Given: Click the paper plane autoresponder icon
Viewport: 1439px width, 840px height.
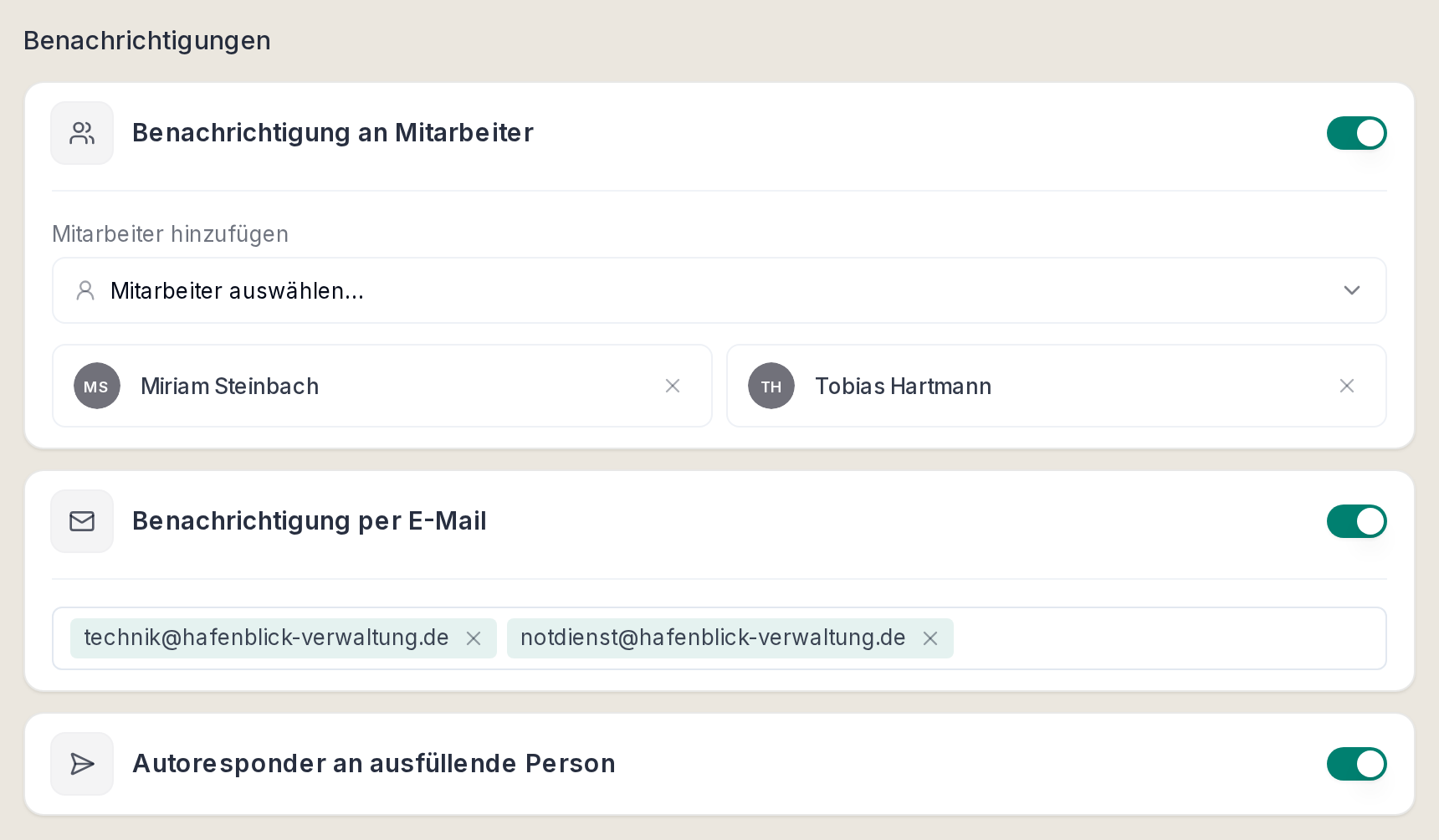Looking at the screenshot, I should [x=82, y=764].
